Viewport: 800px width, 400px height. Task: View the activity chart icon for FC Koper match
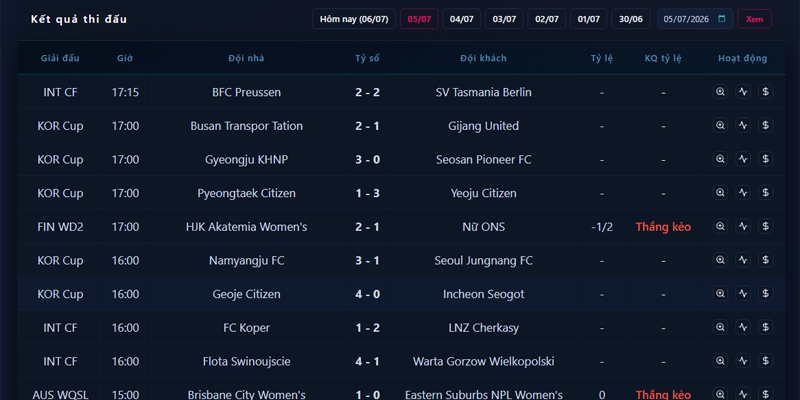click(743, 328)
